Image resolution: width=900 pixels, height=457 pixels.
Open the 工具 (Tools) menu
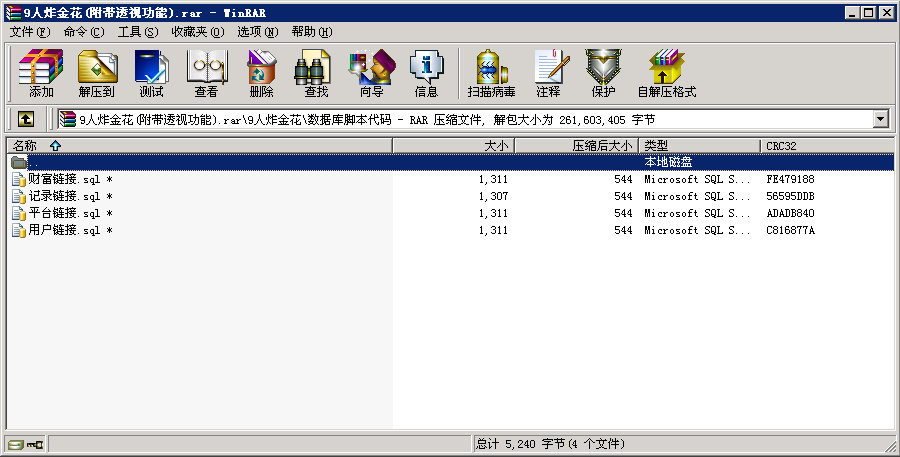[138, 31]
